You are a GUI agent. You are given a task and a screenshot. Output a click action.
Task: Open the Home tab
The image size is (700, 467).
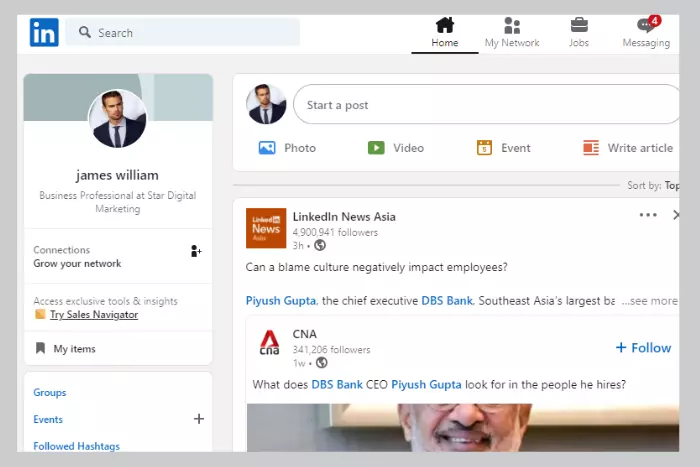445,34
